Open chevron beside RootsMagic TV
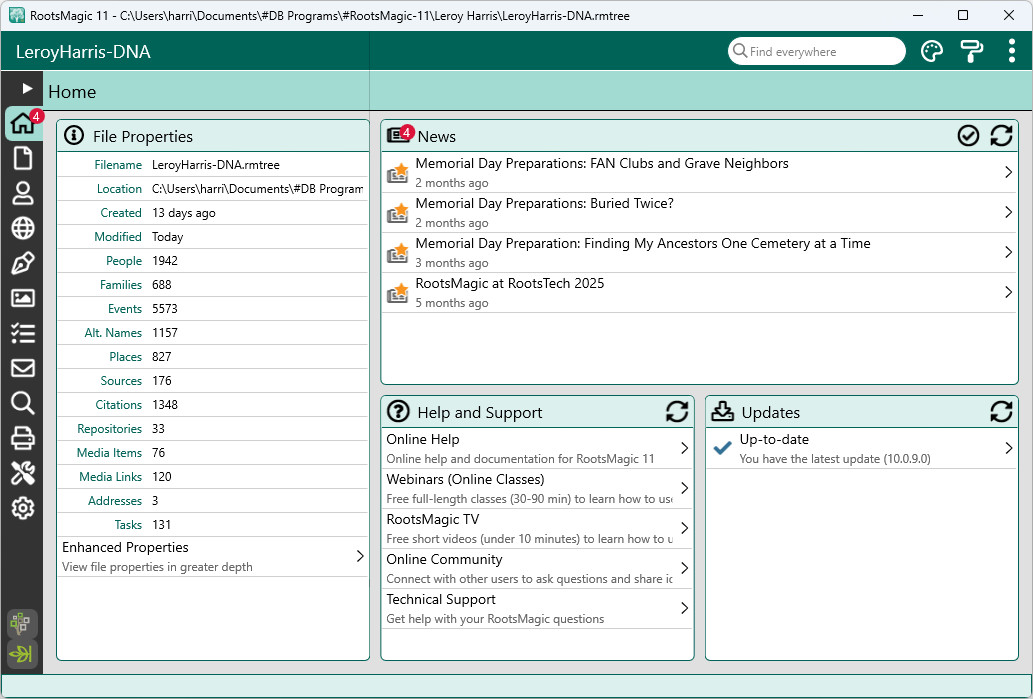1033x699 pixels. [x=684, y=528]
